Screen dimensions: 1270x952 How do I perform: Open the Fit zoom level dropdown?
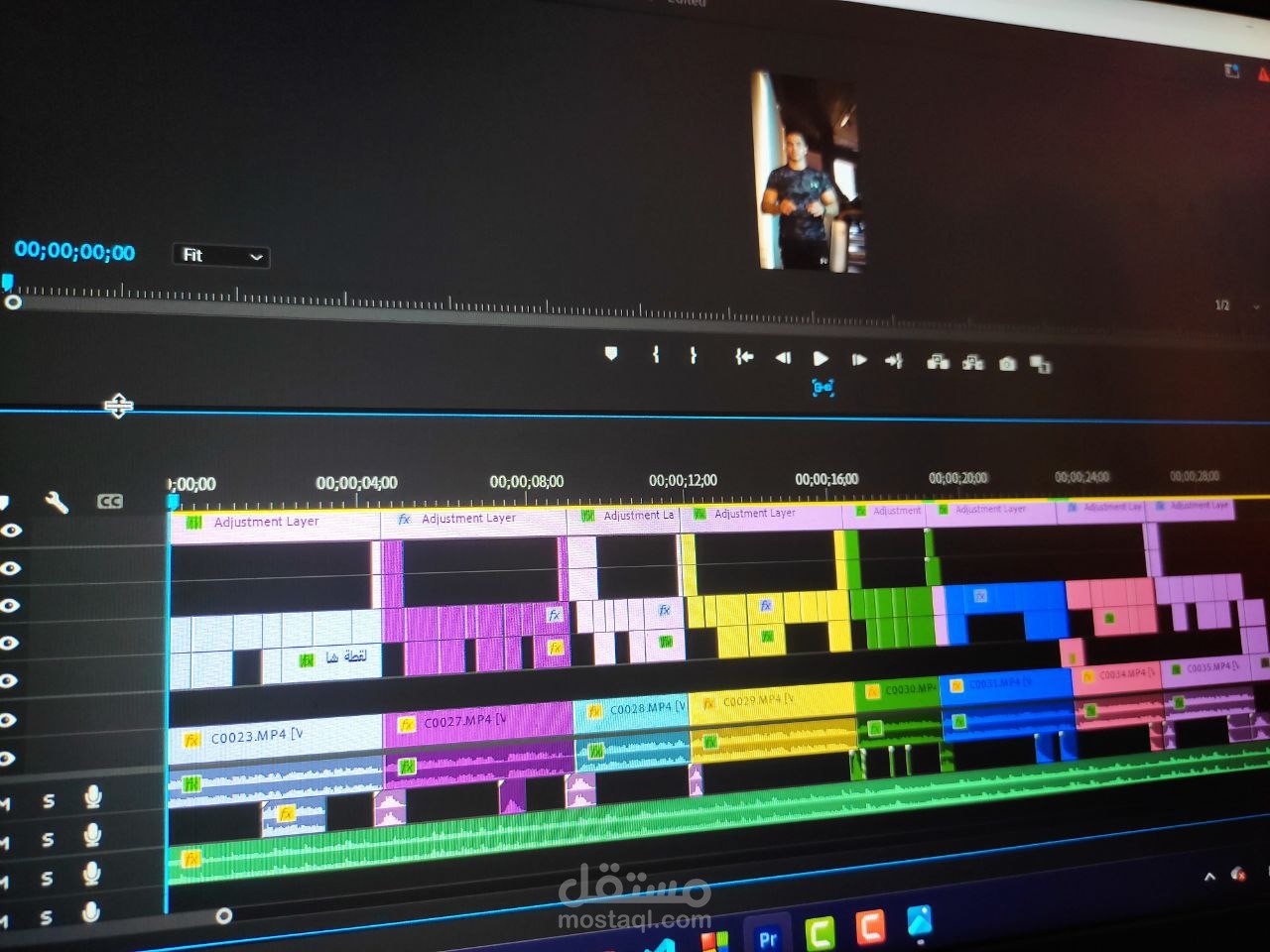coord(221,256)
